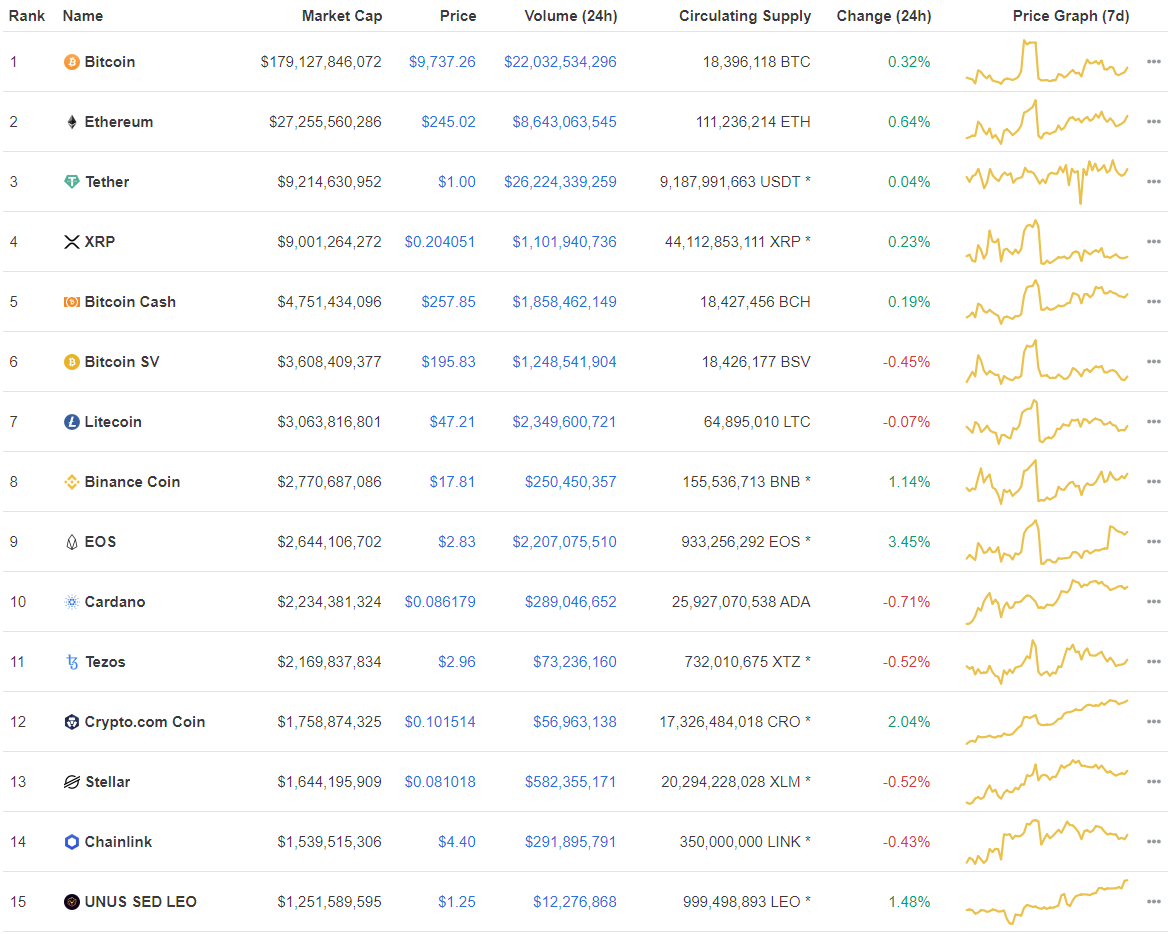Open the Chainlink name link
This screenshot has height=934, width=1170.
[118, 842]
